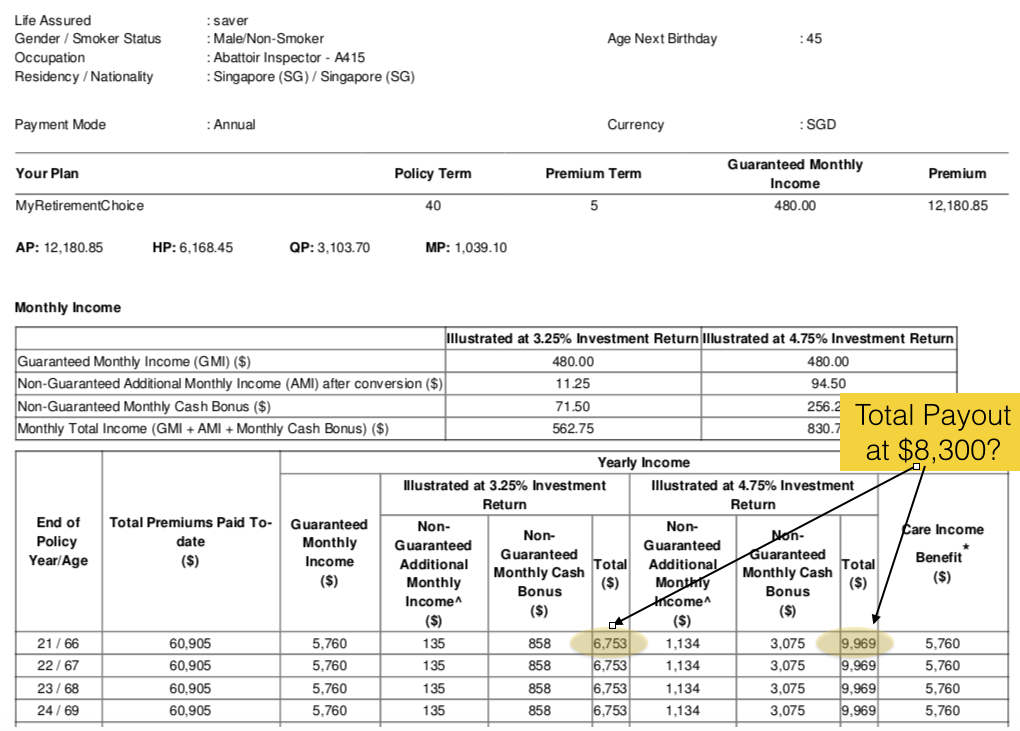Select the SGD currency value
The height and width of the screenshot is (731, 1020).
point(820,125)
